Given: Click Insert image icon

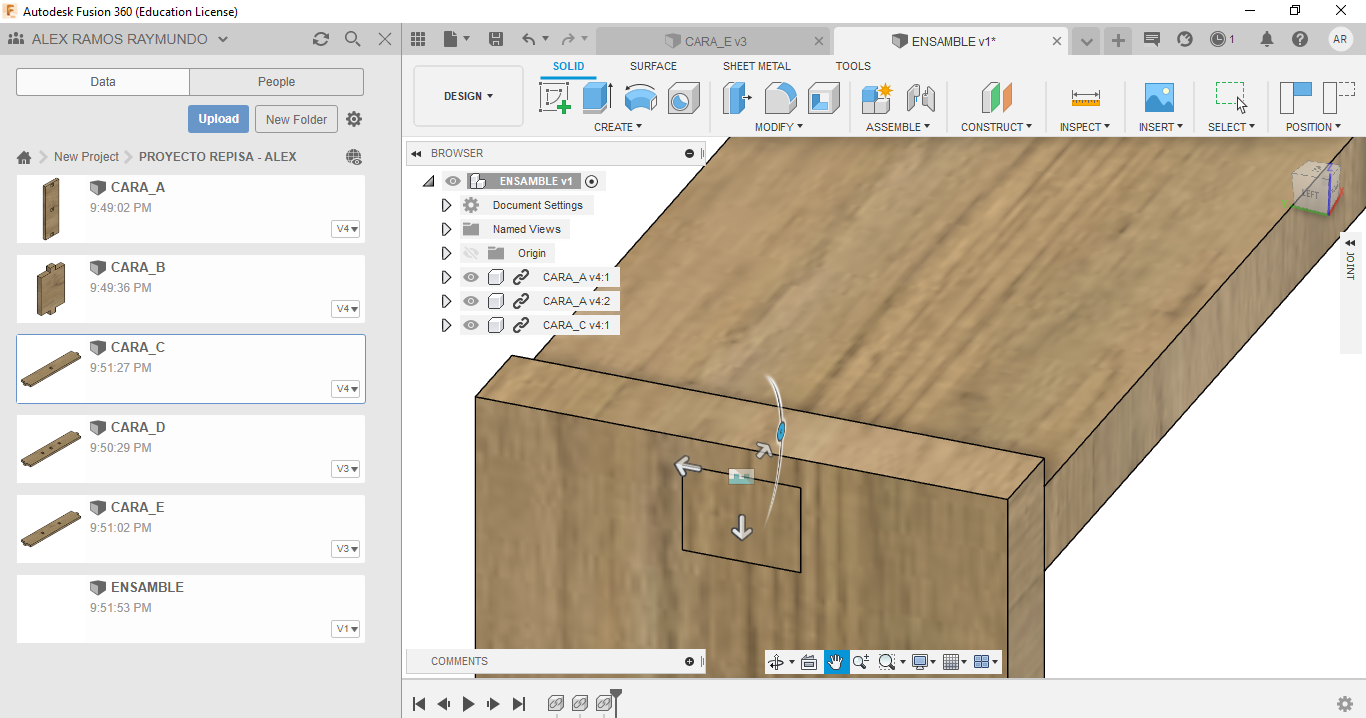Looking at the screenshot, I should pos(1159,98).
